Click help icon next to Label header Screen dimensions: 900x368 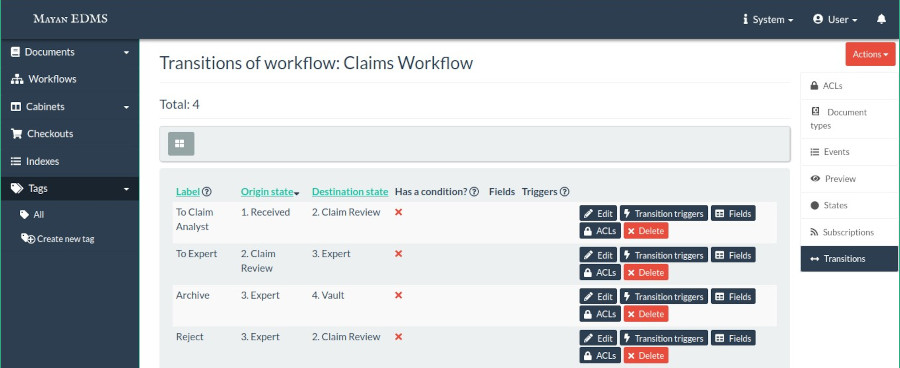[207, 192]
